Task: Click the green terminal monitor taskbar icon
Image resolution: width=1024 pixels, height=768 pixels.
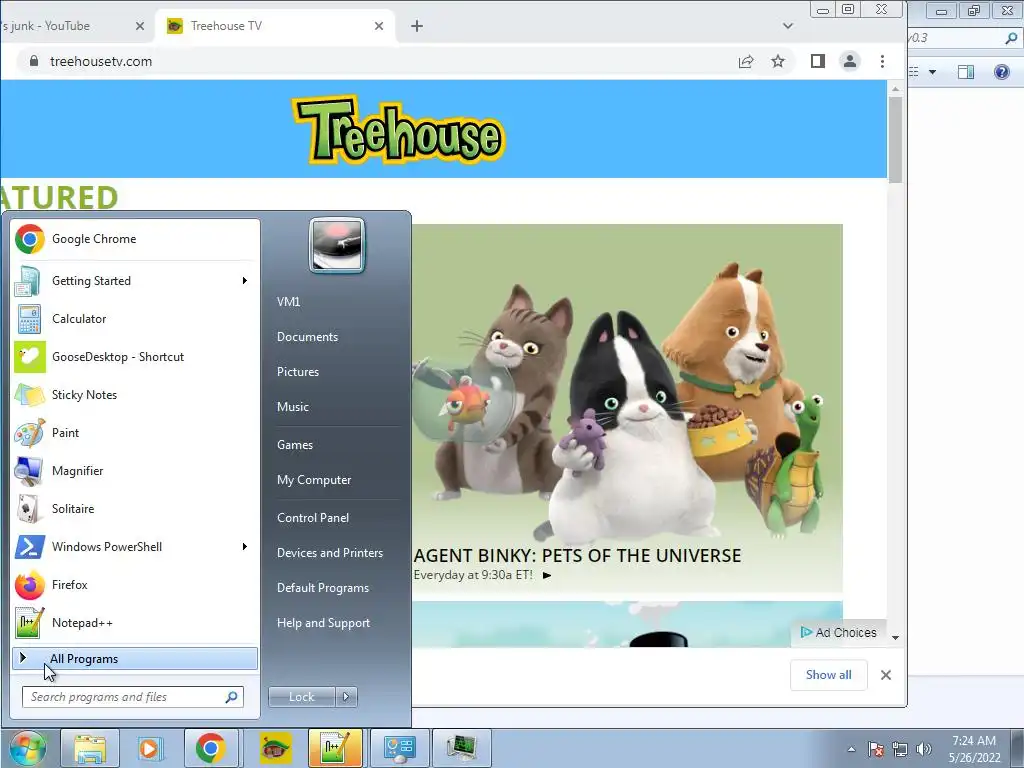Action: pyautogui.click(x=461, y=748)
